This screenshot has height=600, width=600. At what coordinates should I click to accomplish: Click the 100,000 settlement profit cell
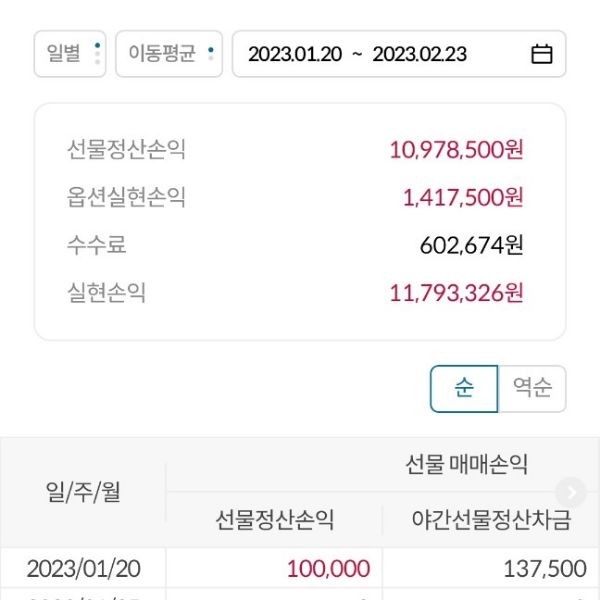[x=328, y=569]
